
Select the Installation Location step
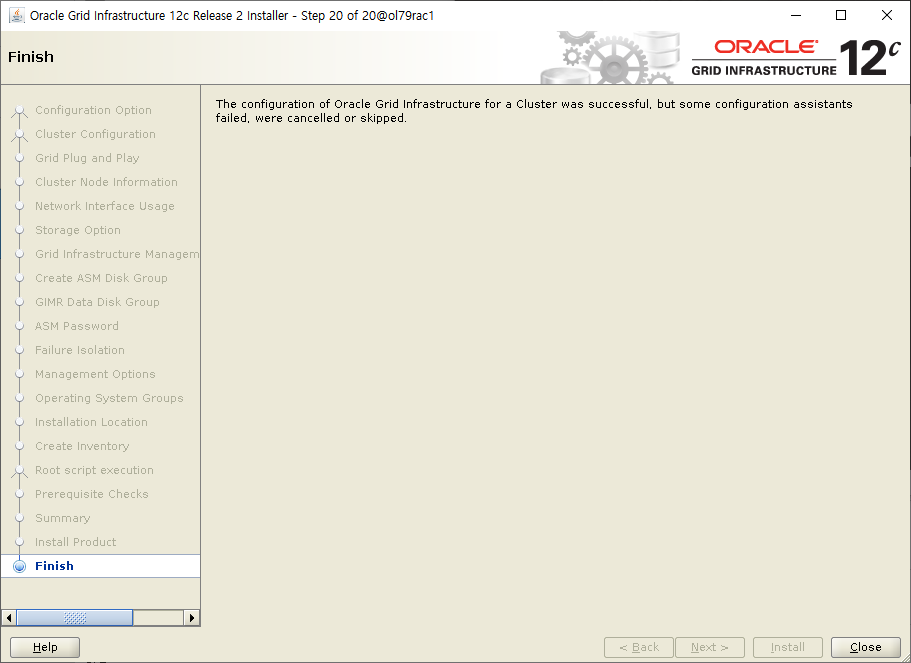(91, 422)
